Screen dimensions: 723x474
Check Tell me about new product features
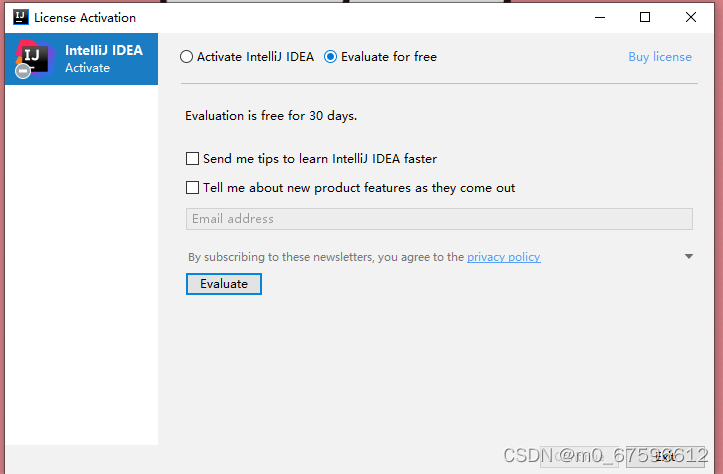pos(193,187)
